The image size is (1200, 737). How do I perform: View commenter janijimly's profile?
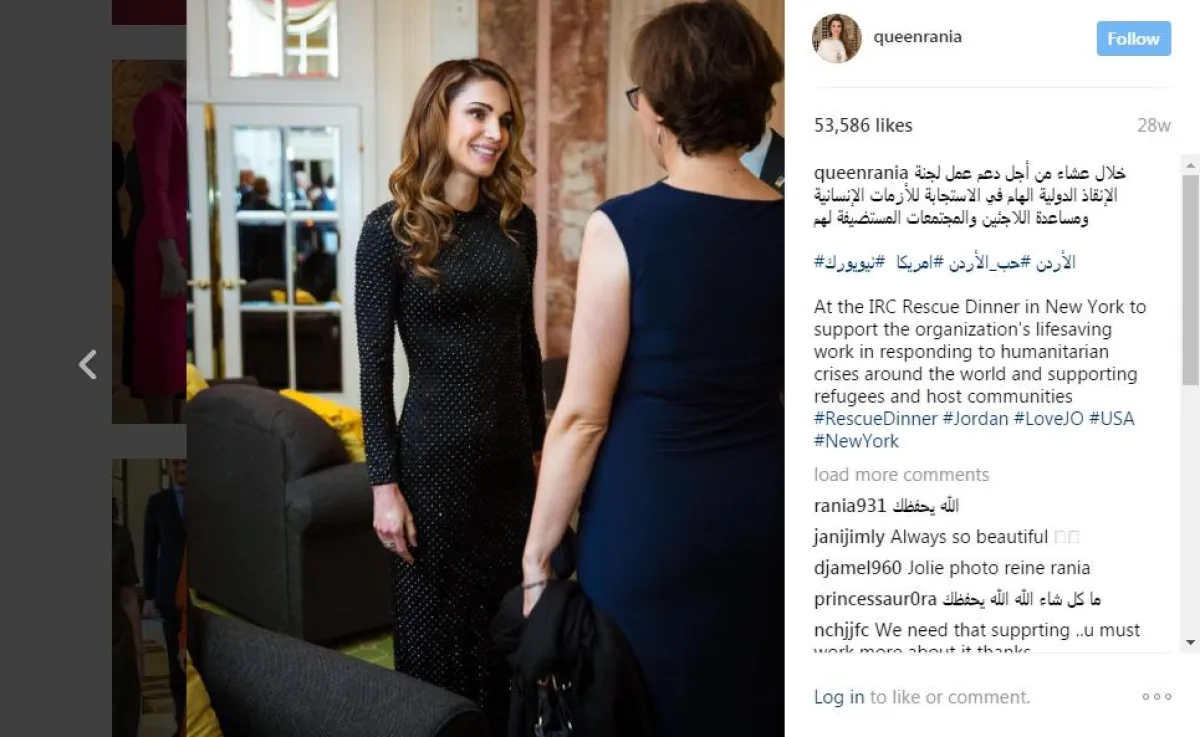(x=849, y=537)
